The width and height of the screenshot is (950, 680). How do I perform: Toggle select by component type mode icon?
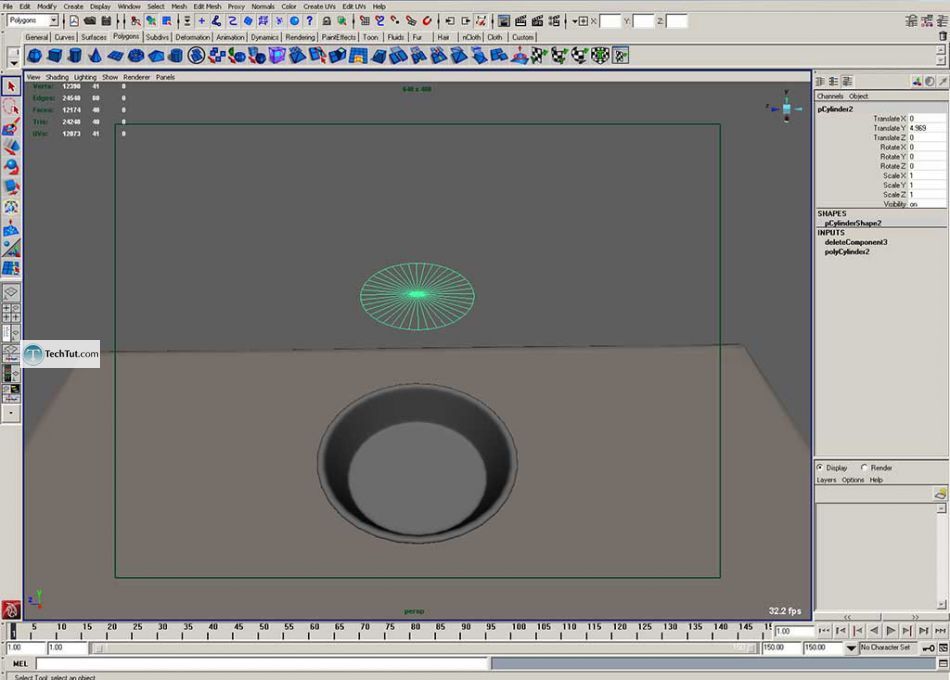pyautogui.click(x=167, y=21)
